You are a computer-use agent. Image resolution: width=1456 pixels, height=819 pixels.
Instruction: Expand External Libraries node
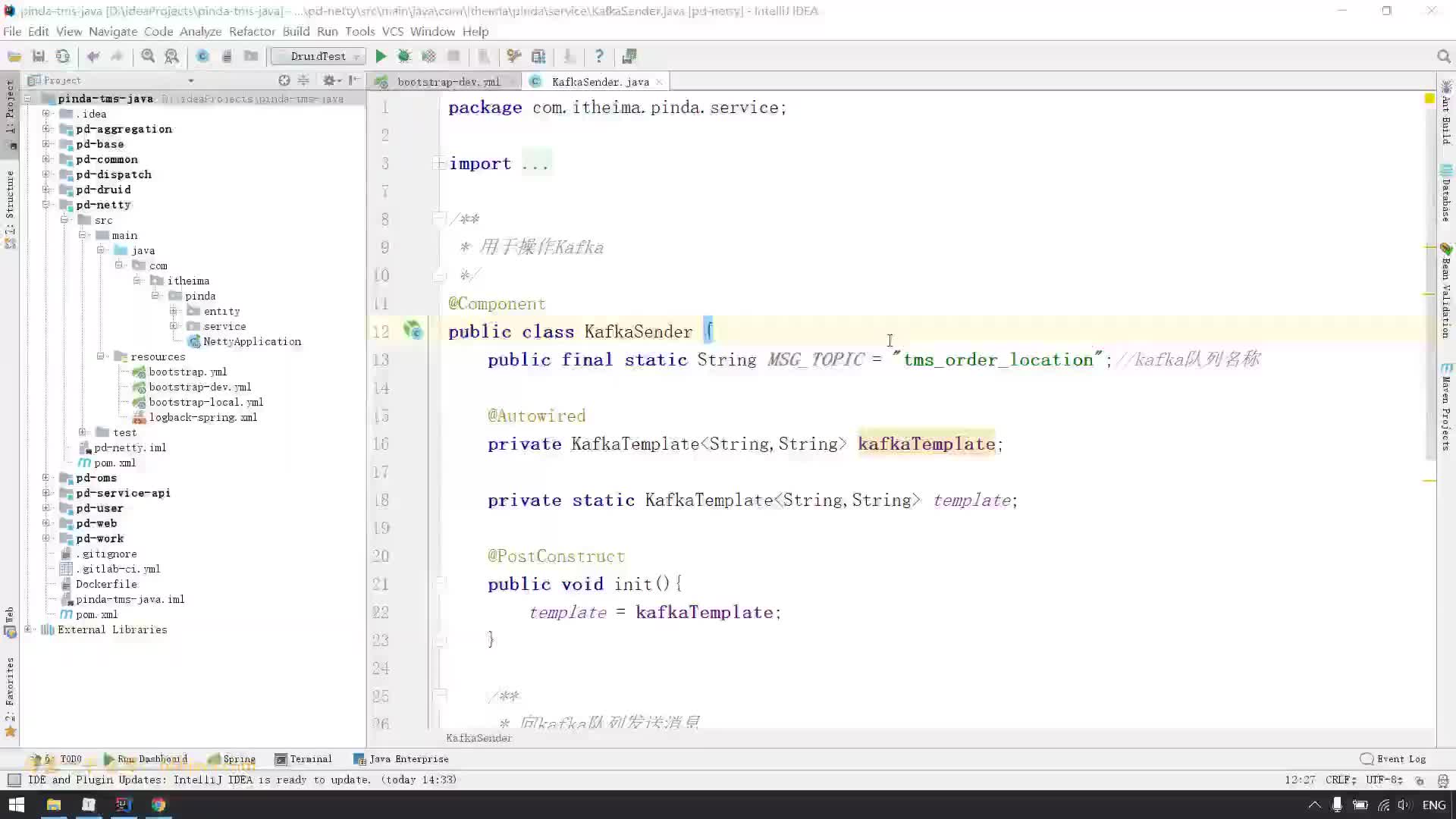28,629
